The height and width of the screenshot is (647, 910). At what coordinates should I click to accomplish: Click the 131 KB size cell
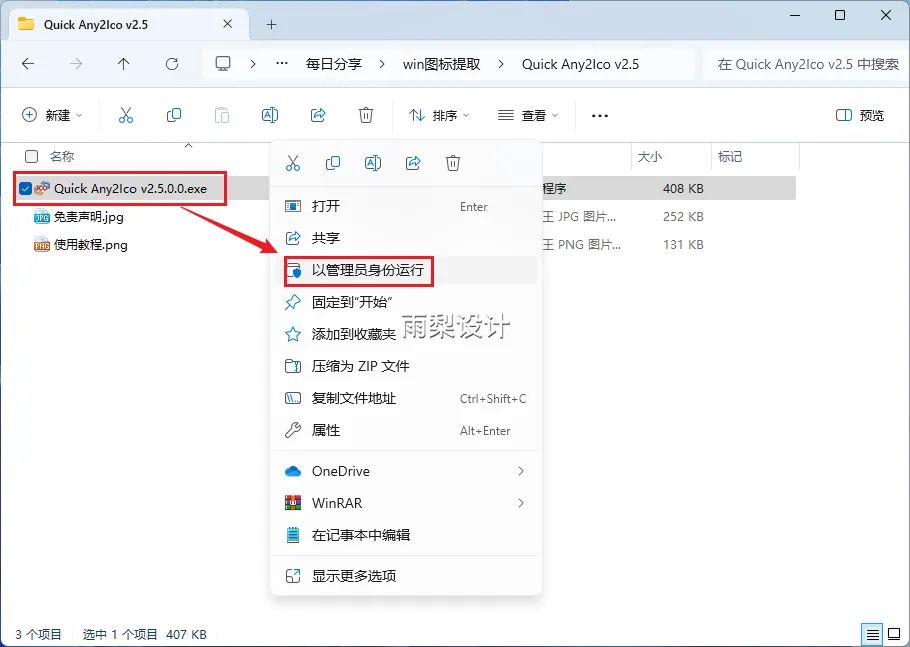click(x=683, y=245)
